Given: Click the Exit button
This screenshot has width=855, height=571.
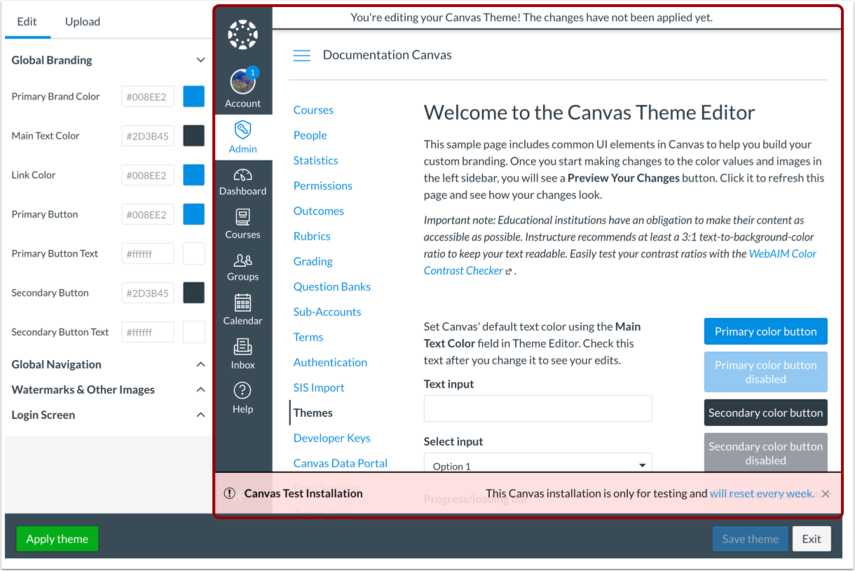Looking at the screenshot, I should (811, 539).
